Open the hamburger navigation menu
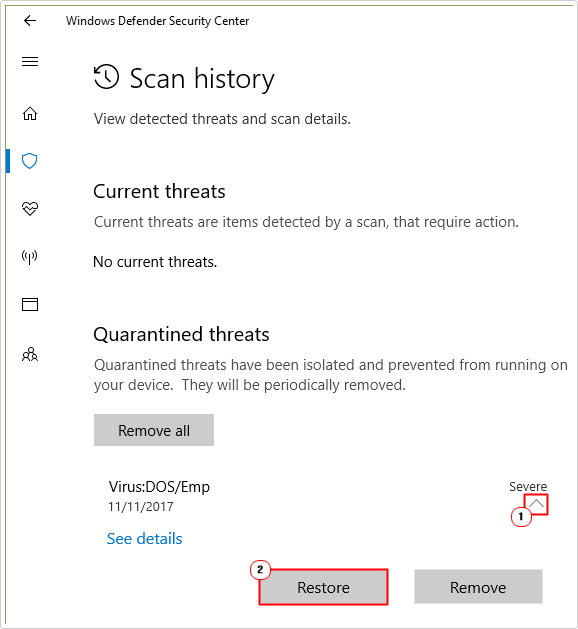The height and width of the screenshot is (629, 578). [x=30, y=61]
